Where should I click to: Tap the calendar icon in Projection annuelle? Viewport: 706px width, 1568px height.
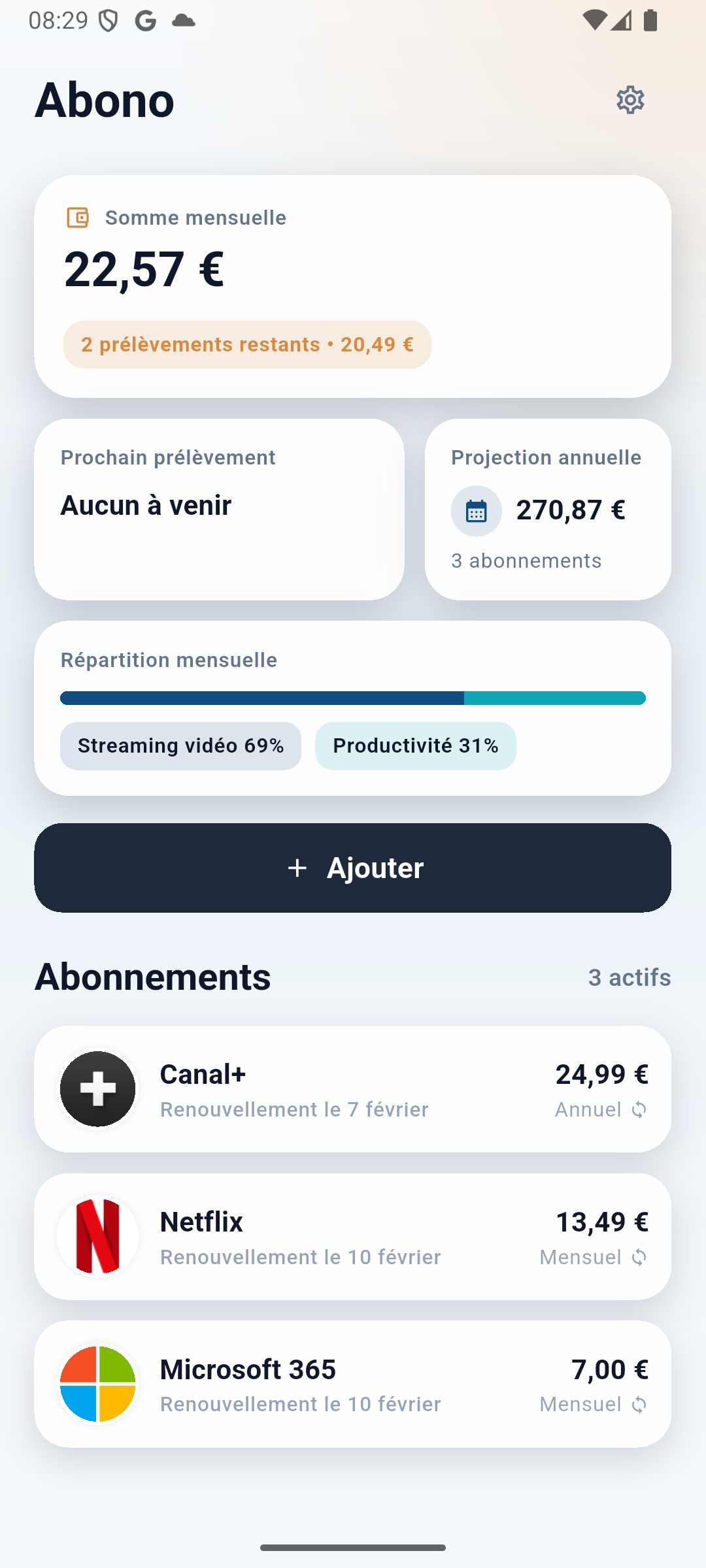pos(476,511)
